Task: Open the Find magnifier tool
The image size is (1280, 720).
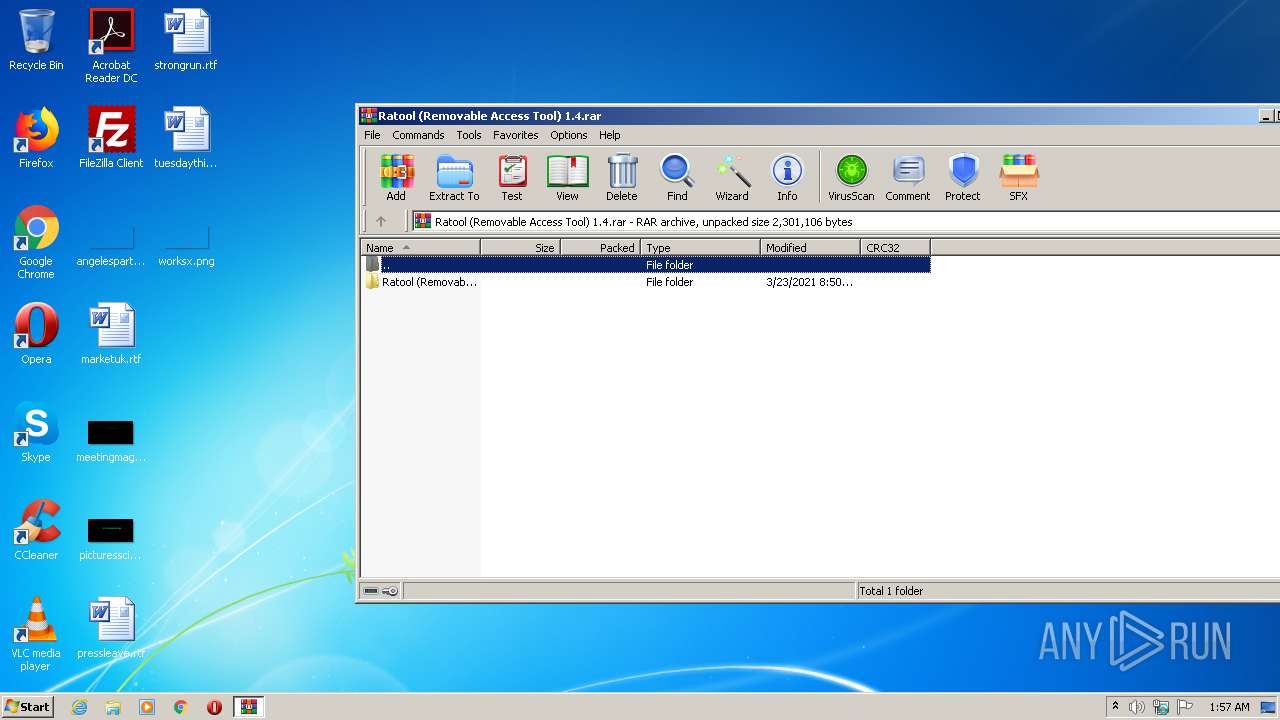Action: tap(677, 178)
